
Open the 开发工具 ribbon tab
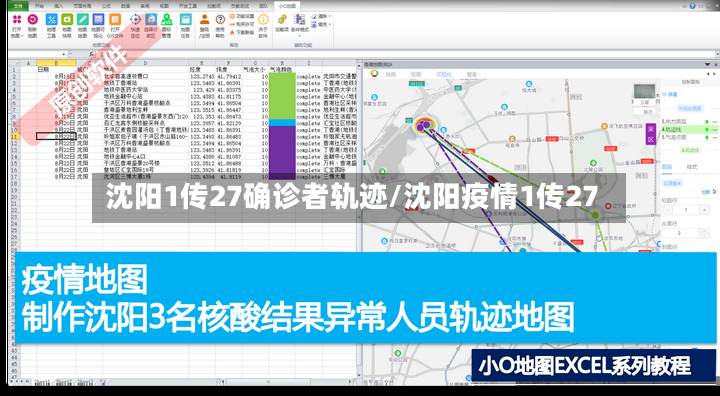(x=188, y=6)
